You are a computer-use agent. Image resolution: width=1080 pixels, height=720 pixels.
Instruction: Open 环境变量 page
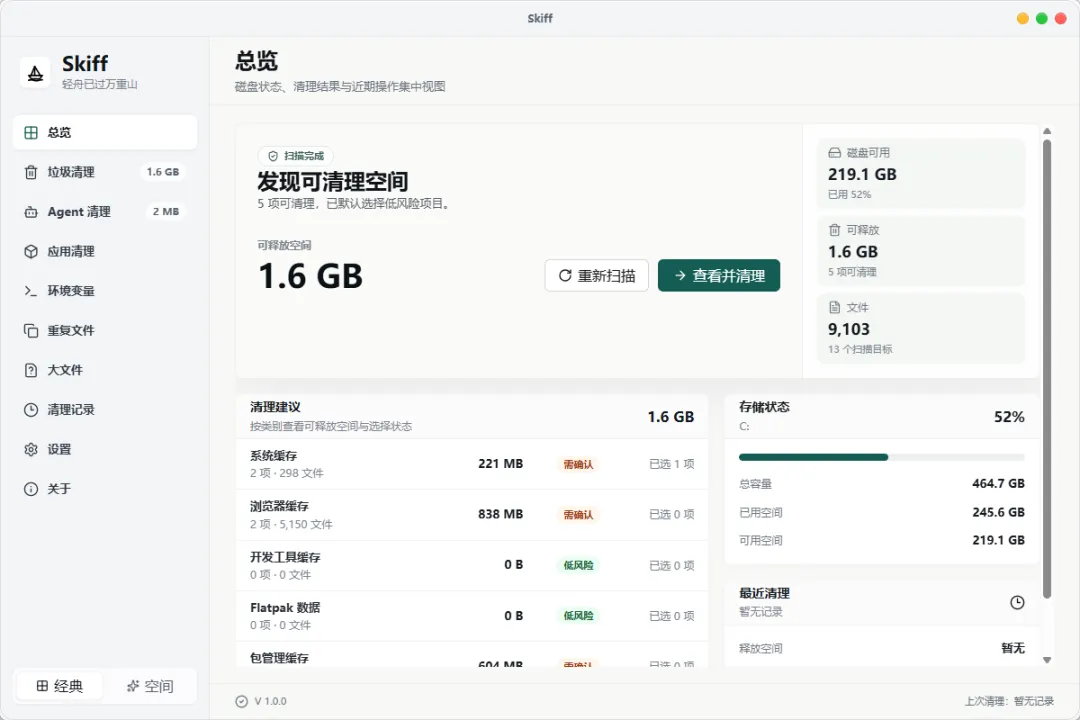pos(105,291)
